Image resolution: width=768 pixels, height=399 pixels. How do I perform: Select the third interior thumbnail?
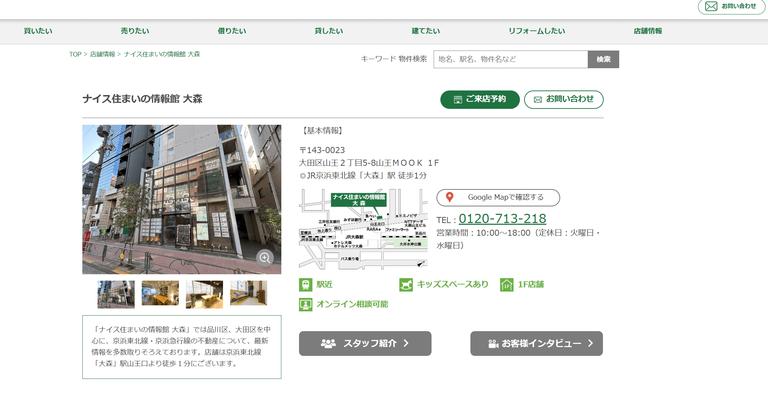(204, 294)
